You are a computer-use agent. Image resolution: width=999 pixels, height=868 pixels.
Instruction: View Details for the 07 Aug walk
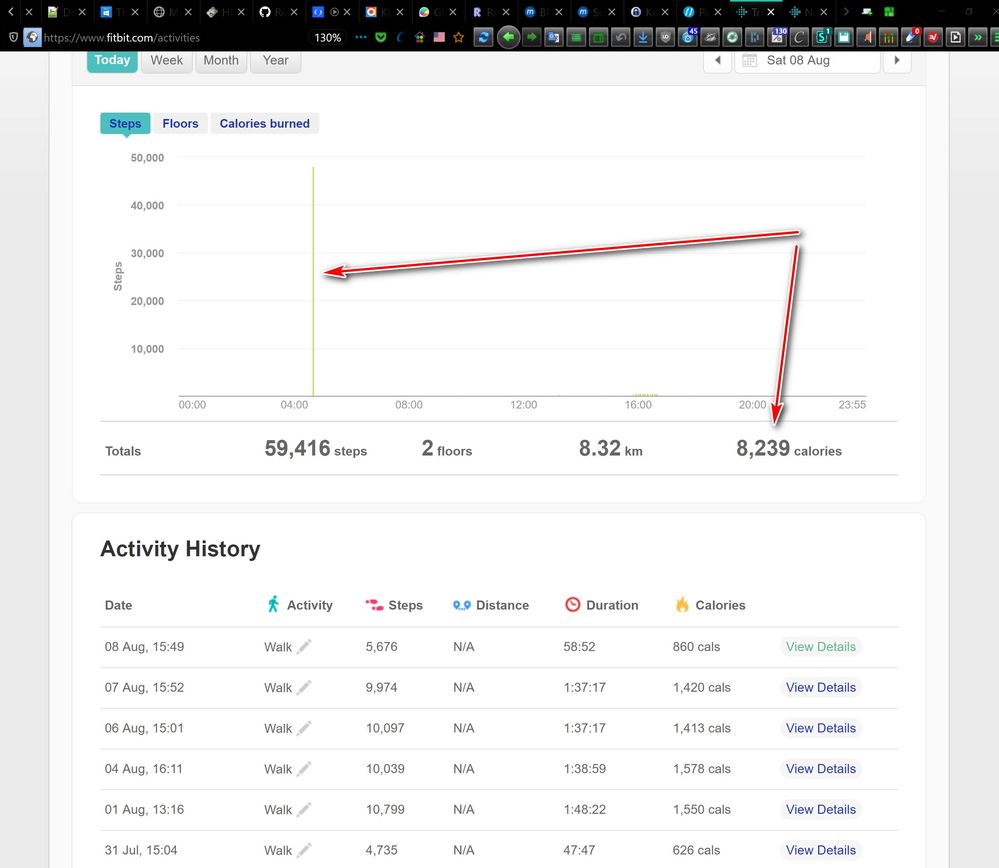point(821,687)
